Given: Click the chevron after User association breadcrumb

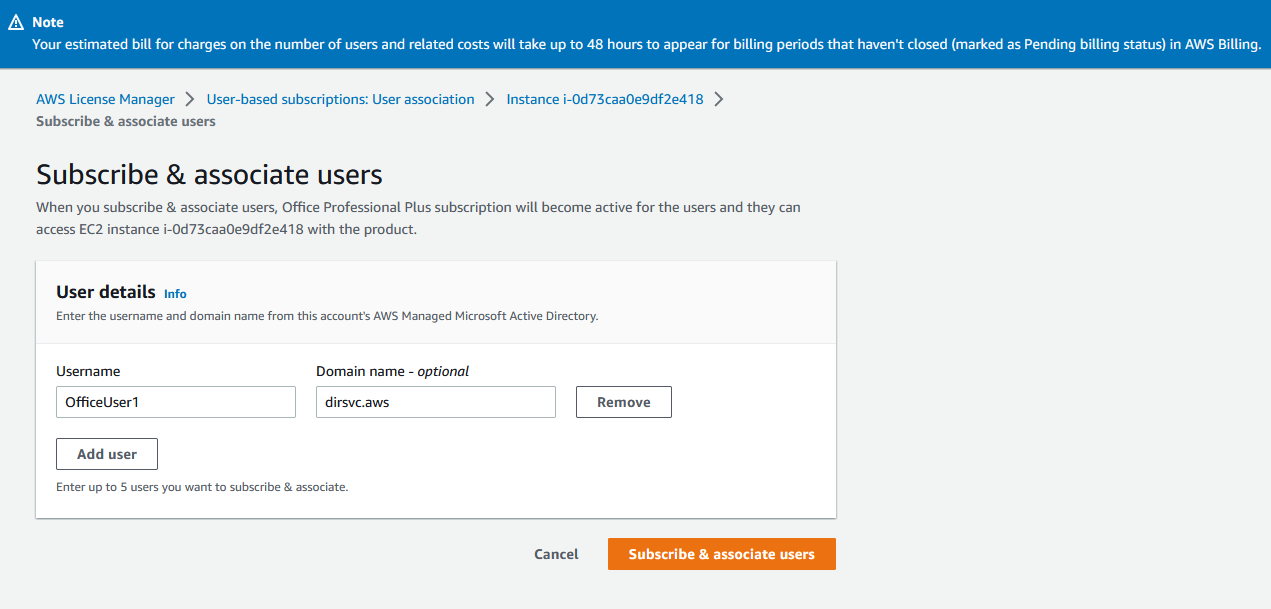Looking at the screenshot, I should point(489,98).
